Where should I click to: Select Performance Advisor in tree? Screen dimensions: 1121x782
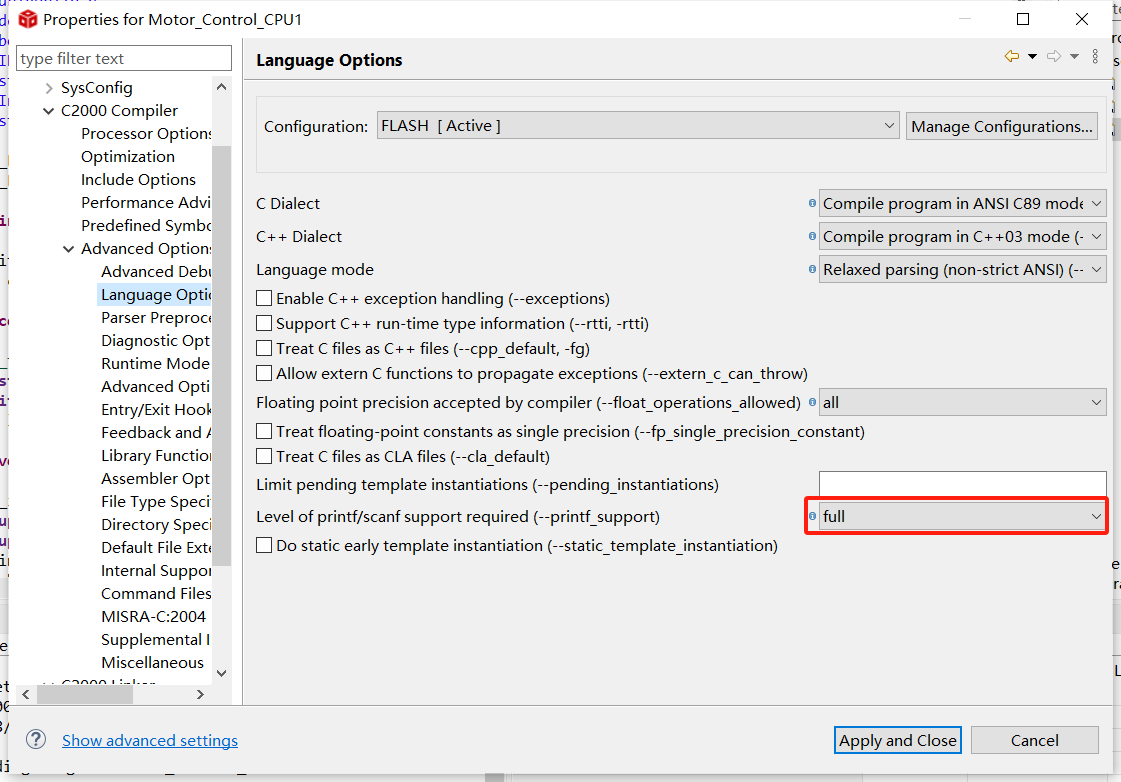point(146,202)
